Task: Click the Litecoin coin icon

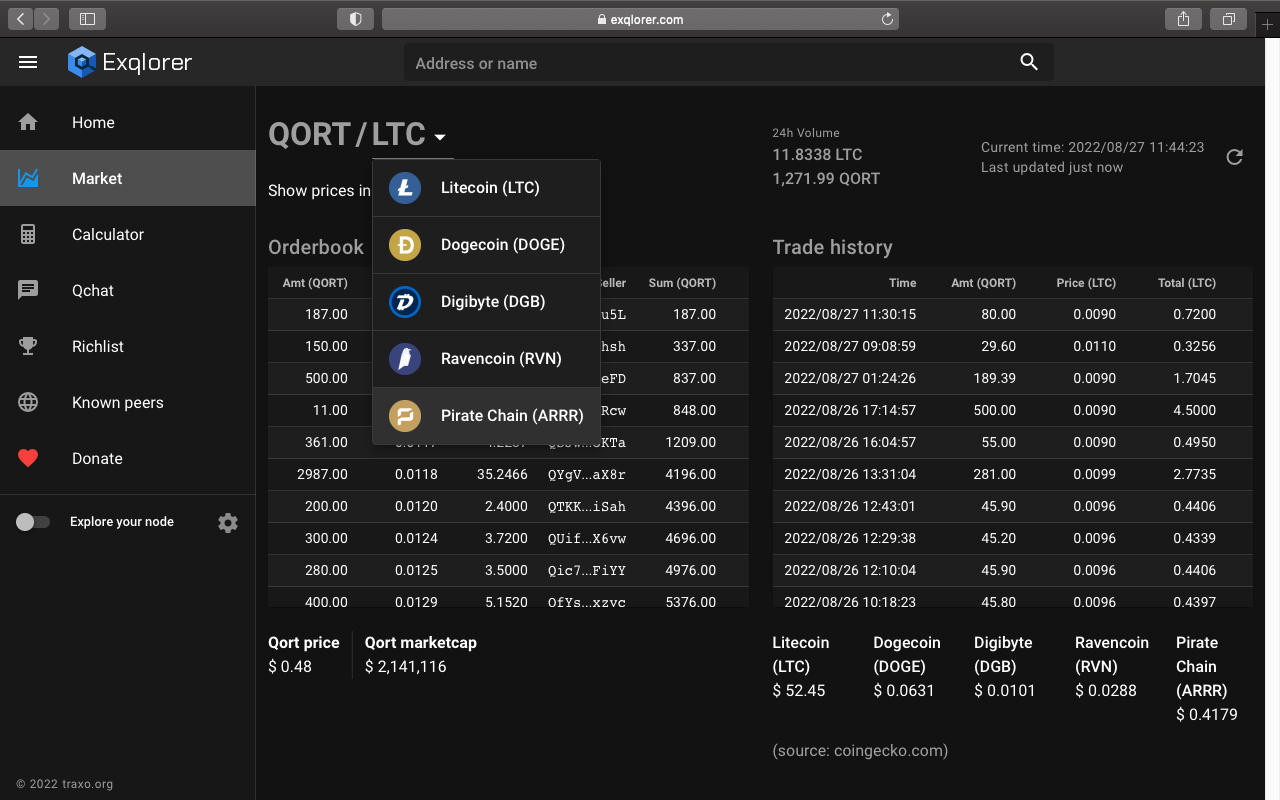Action: 405,188
